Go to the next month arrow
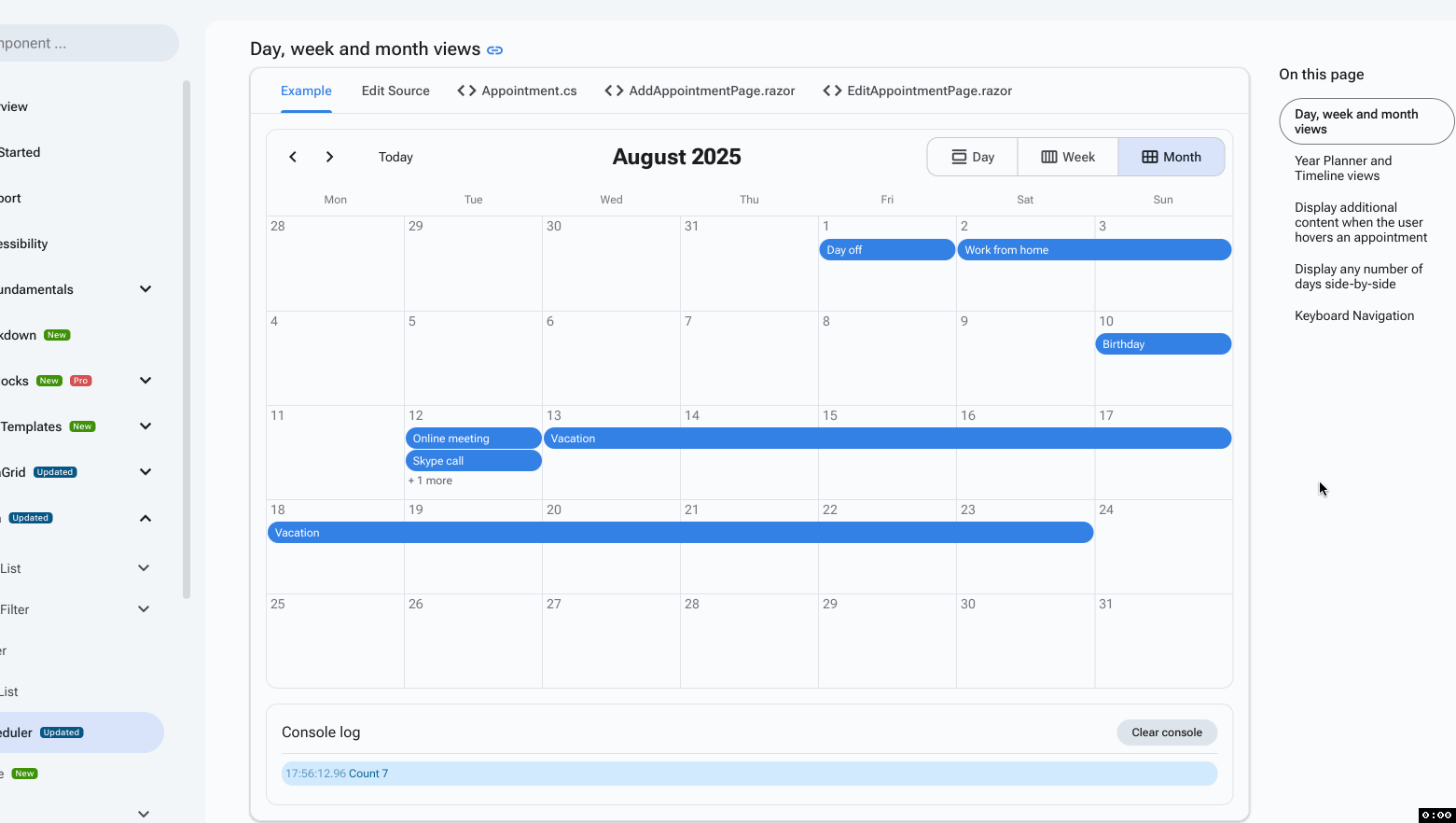The width and height of the screenshot is (1456, 823). [x=329, y=156]
